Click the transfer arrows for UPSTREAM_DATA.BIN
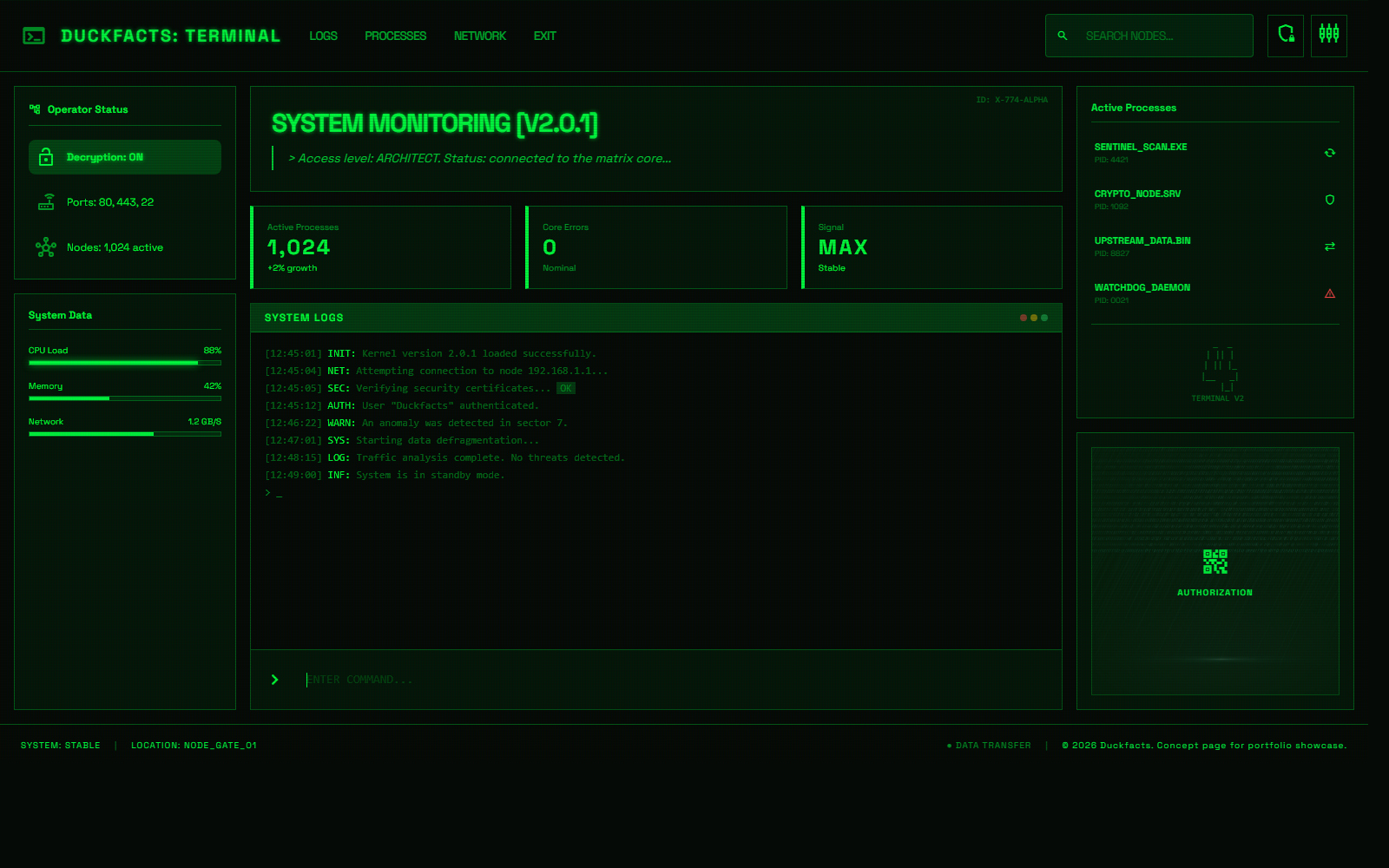1389x868 pixels. click(1330, 247)
